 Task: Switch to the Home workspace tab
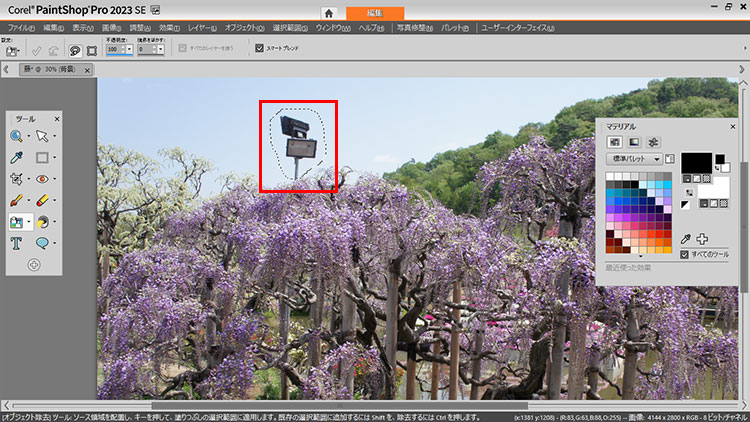(x=328, y=11)
